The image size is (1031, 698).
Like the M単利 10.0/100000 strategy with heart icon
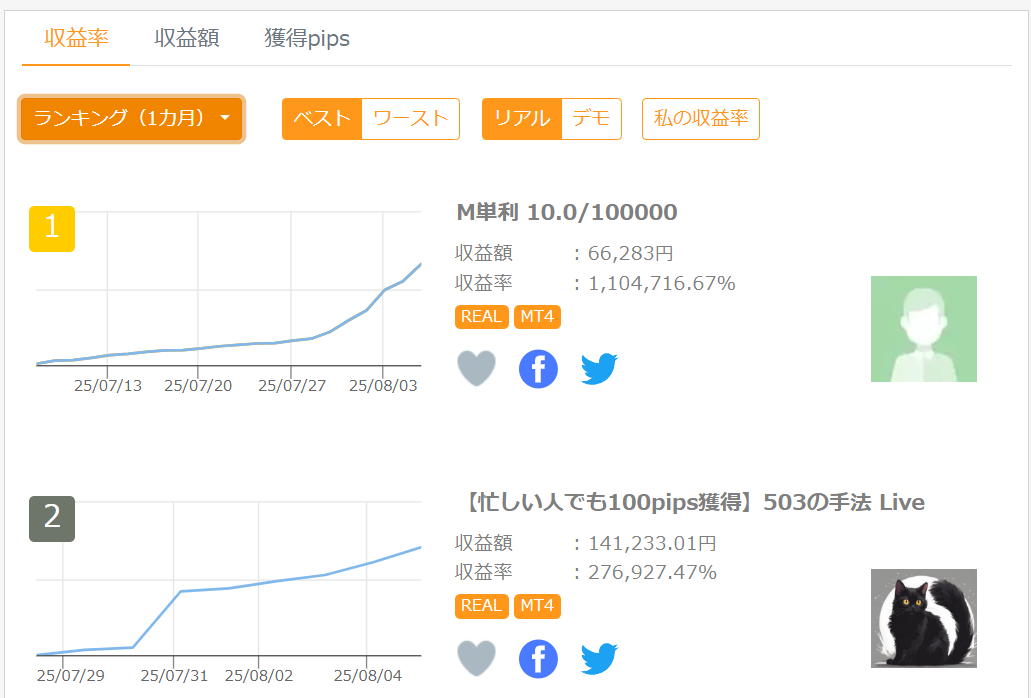tap(476, 369)
